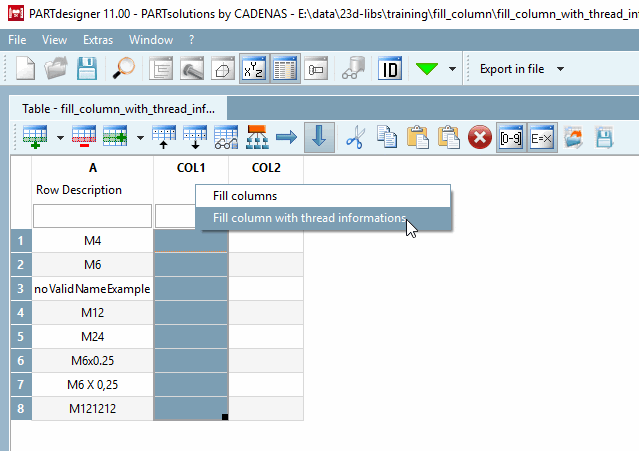Click the scissors cut icon

(356, 137)
